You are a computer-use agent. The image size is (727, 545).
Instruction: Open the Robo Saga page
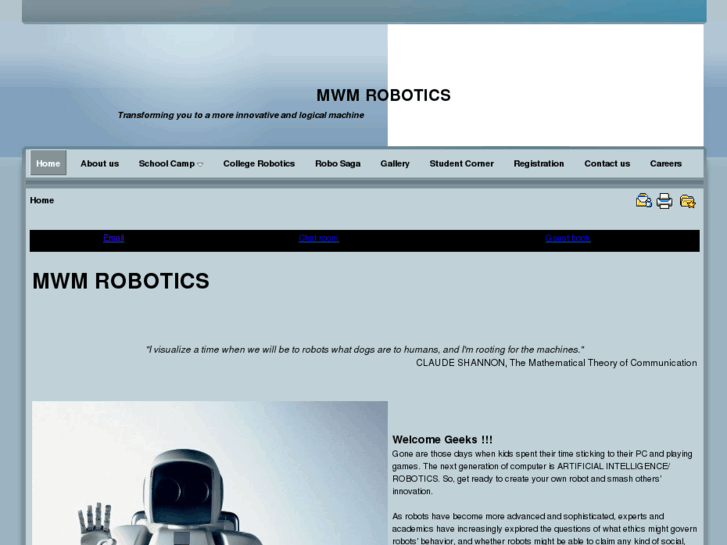(x=338, y=163)
